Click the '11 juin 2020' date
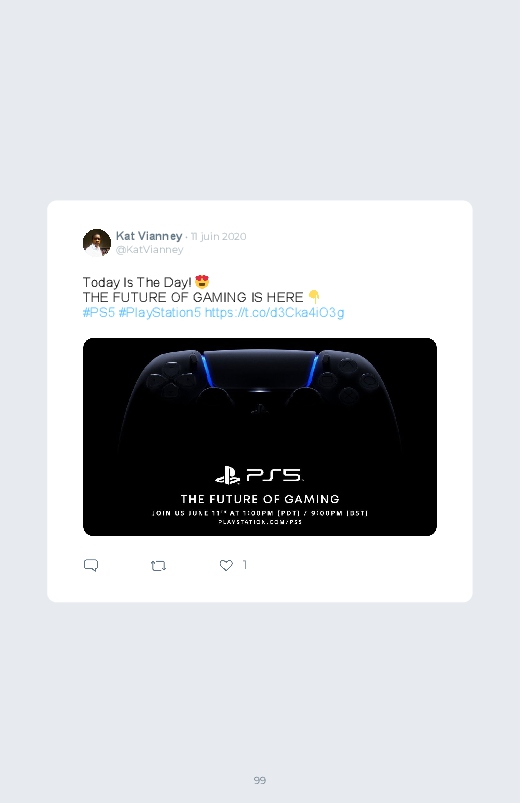 pyautogui.click(x=219, y=237)
